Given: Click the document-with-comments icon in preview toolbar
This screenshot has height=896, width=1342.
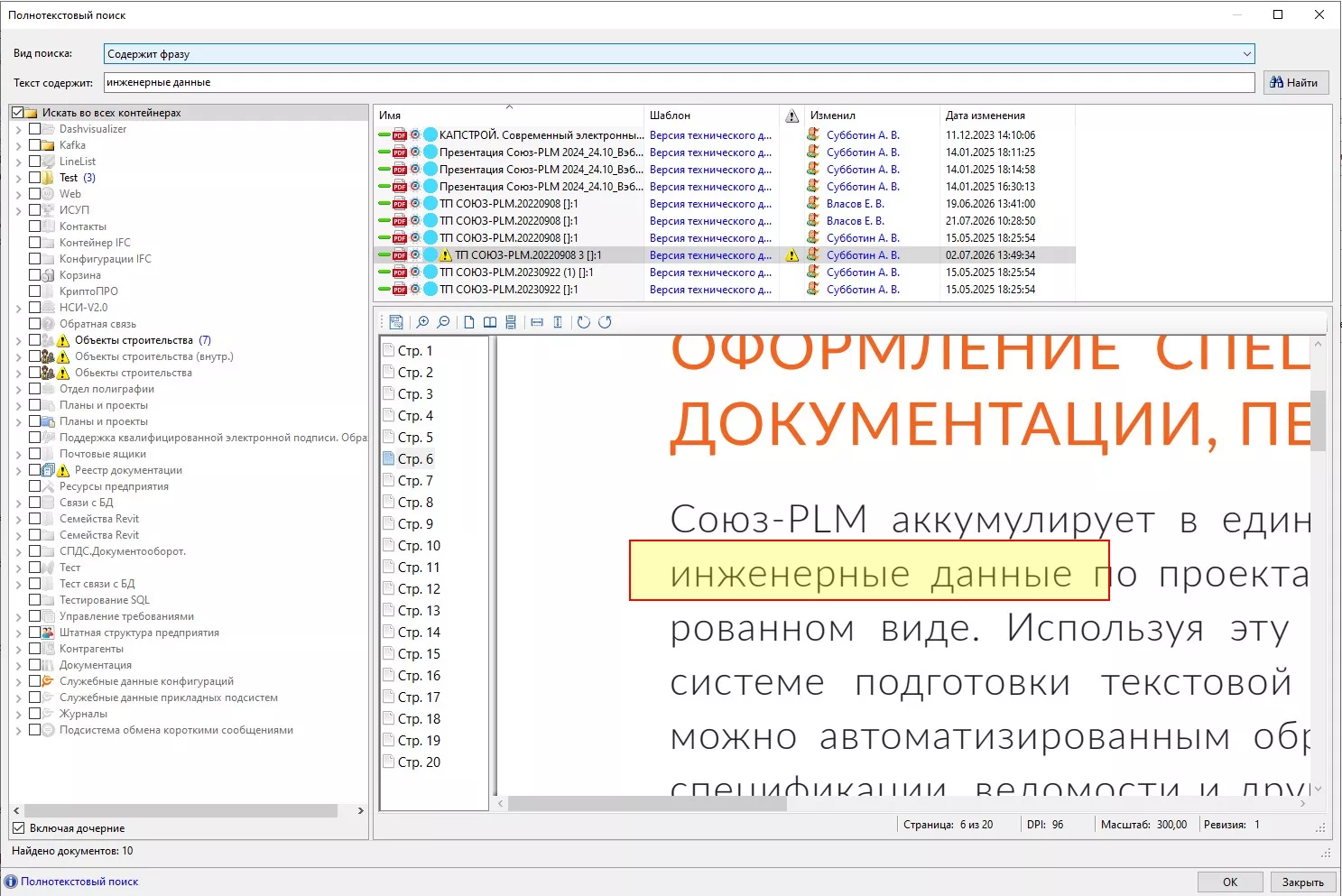Looking at the screenshot, I should [396, 322].
